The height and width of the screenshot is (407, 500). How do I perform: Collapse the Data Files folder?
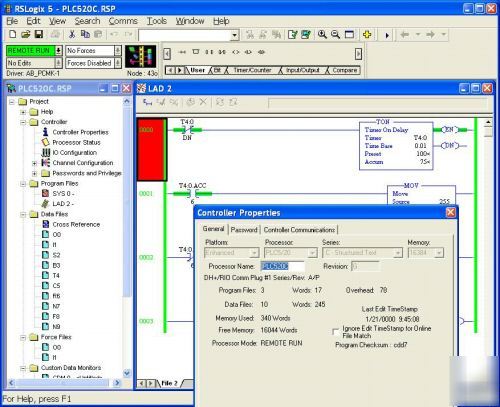click(23, 214)
